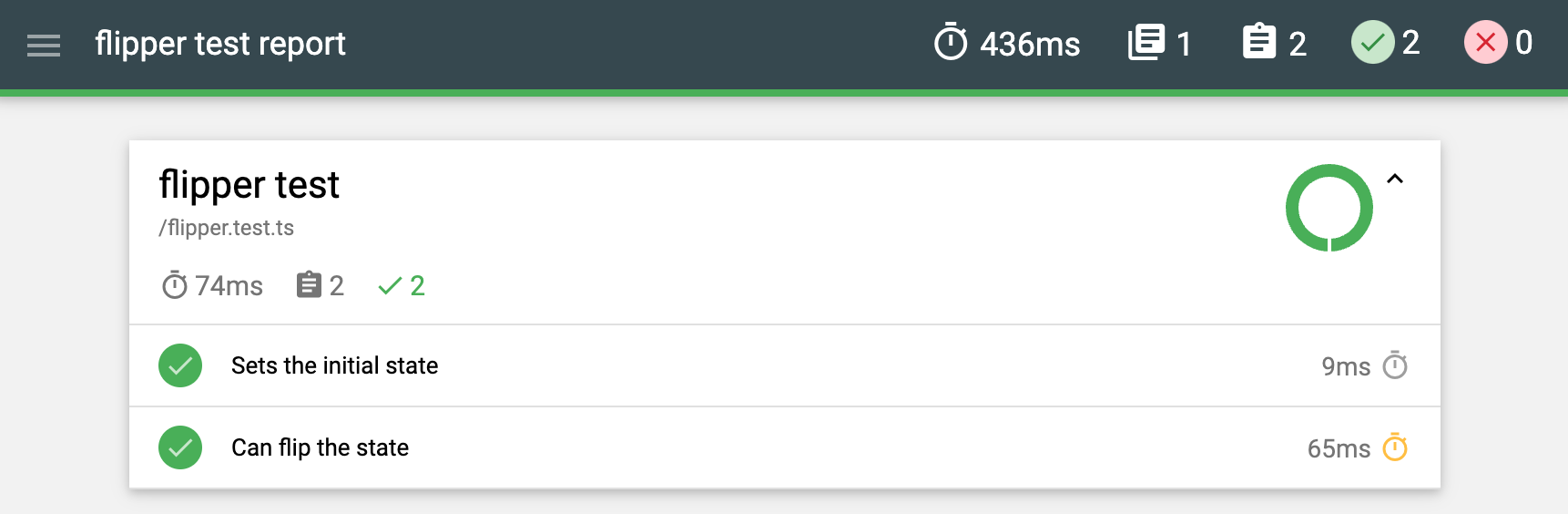The image size is (1568, 514).
Task: Click the red failed tests X badge
Action: coord(1485,43)
